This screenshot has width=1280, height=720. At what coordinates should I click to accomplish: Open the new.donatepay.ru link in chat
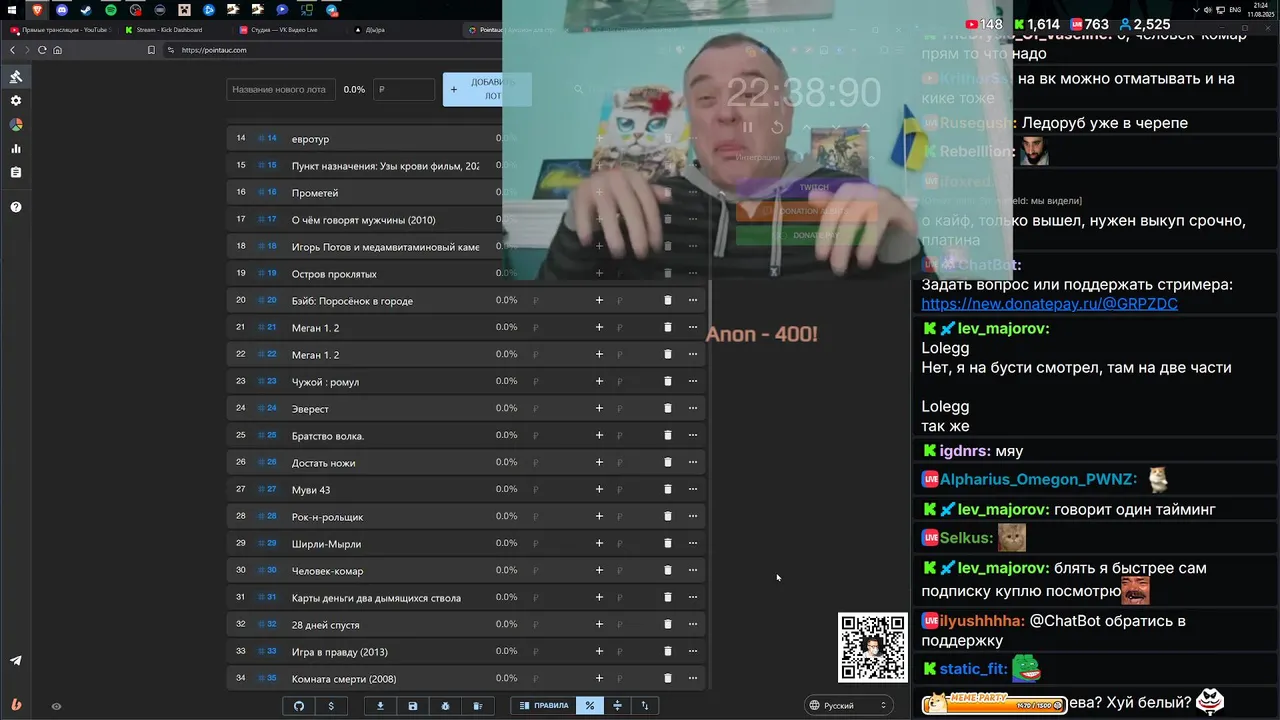pos(1049,304)
